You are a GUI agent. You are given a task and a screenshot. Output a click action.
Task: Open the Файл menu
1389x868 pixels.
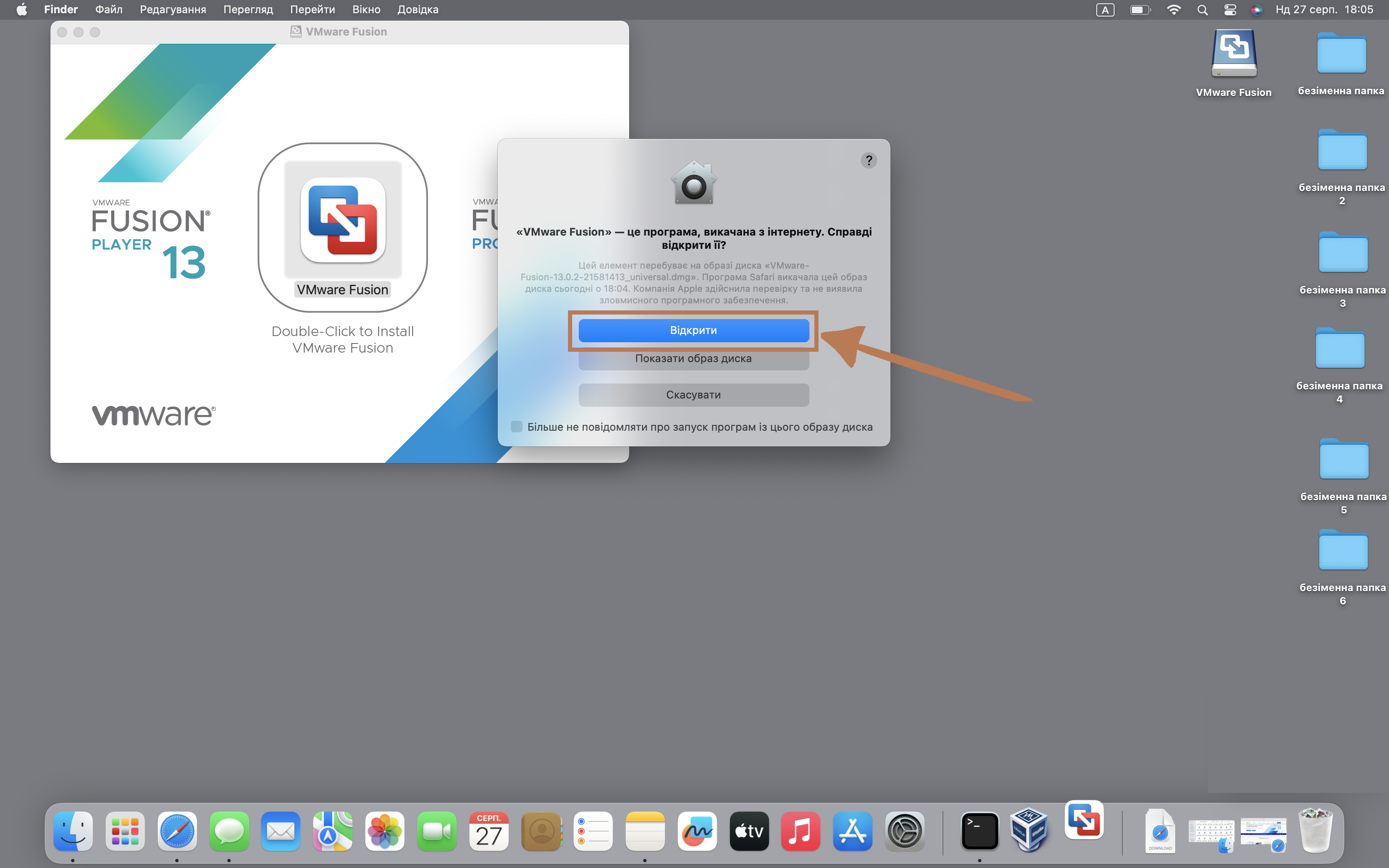coord(108,10)
